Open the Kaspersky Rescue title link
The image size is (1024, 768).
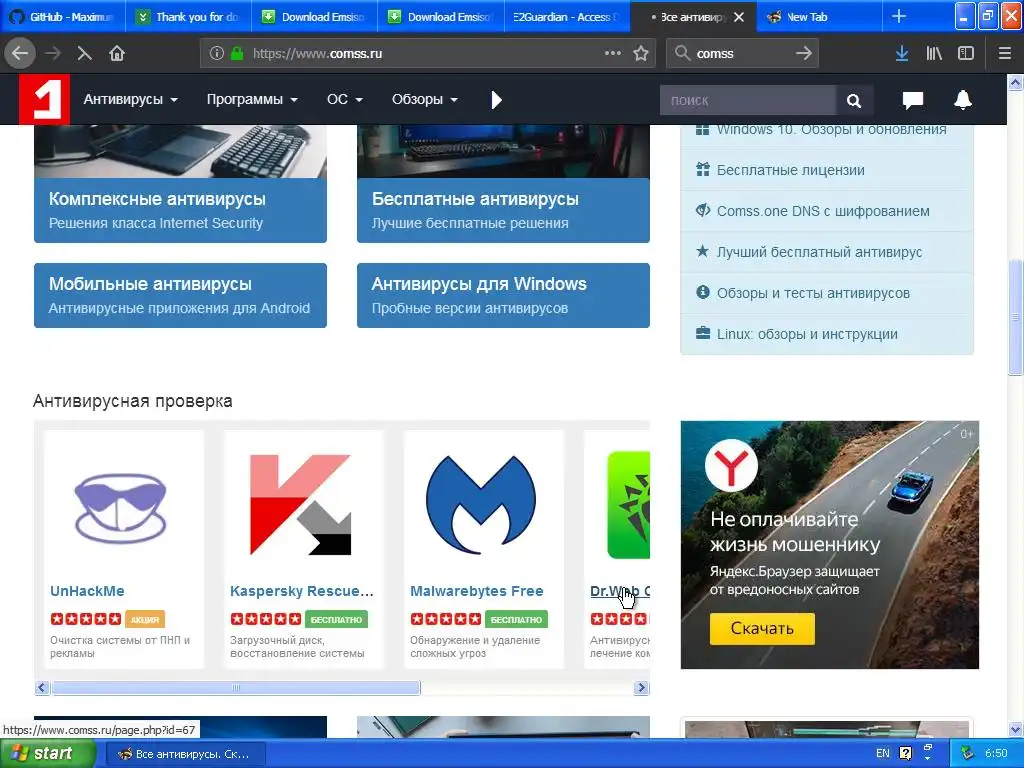coord(302,591)
